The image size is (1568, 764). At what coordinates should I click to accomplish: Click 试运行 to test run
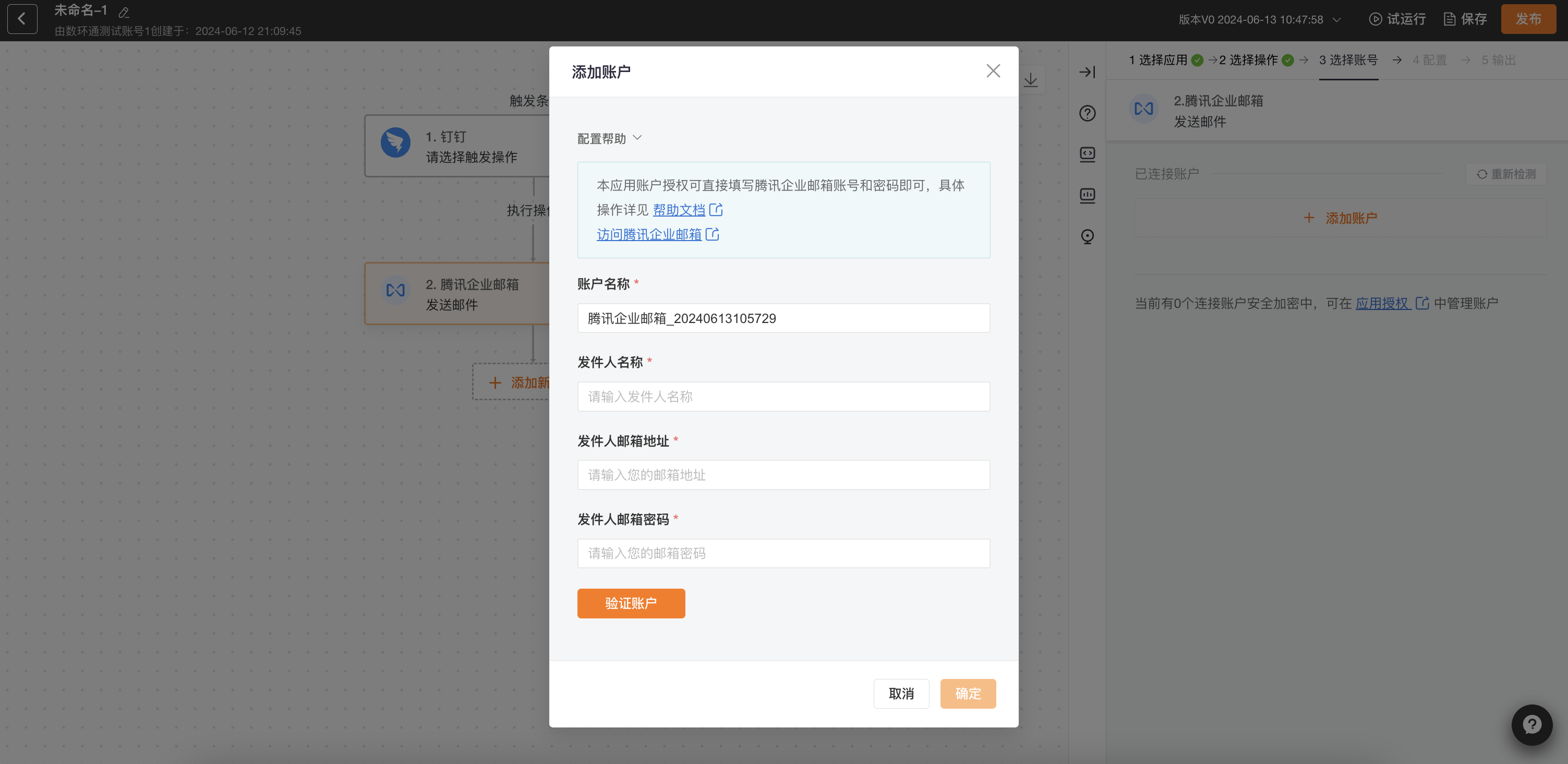(x=1397, y=19)
